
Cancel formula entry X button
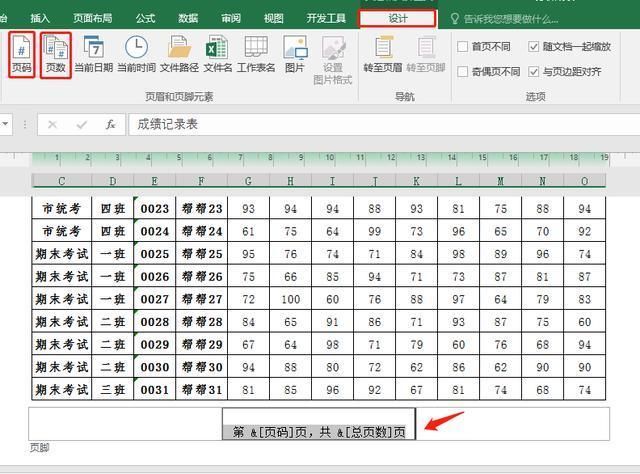(x=52, y=125)
